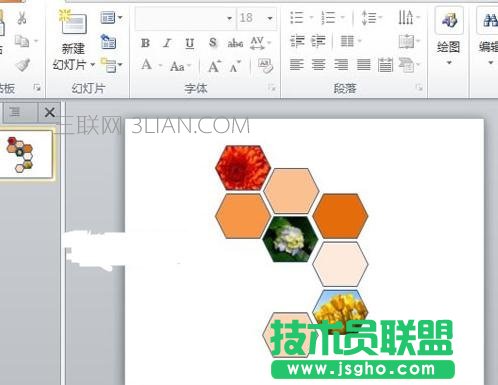Select the white flower hexagon
Image resolution: width=498 pixels, height=385 pixels.
point(291,239)
